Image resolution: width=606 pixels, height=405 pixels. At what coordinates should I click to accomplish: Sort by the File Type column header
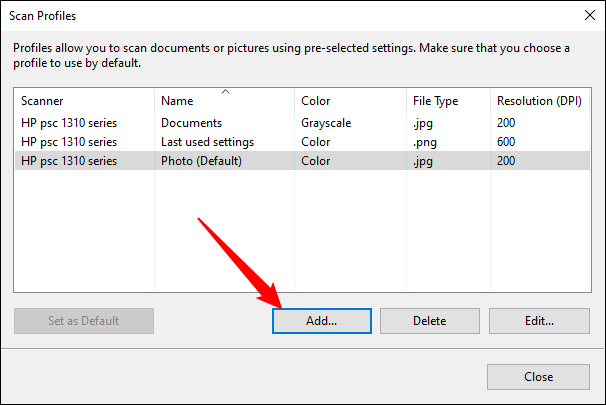(x=447, y=101)
